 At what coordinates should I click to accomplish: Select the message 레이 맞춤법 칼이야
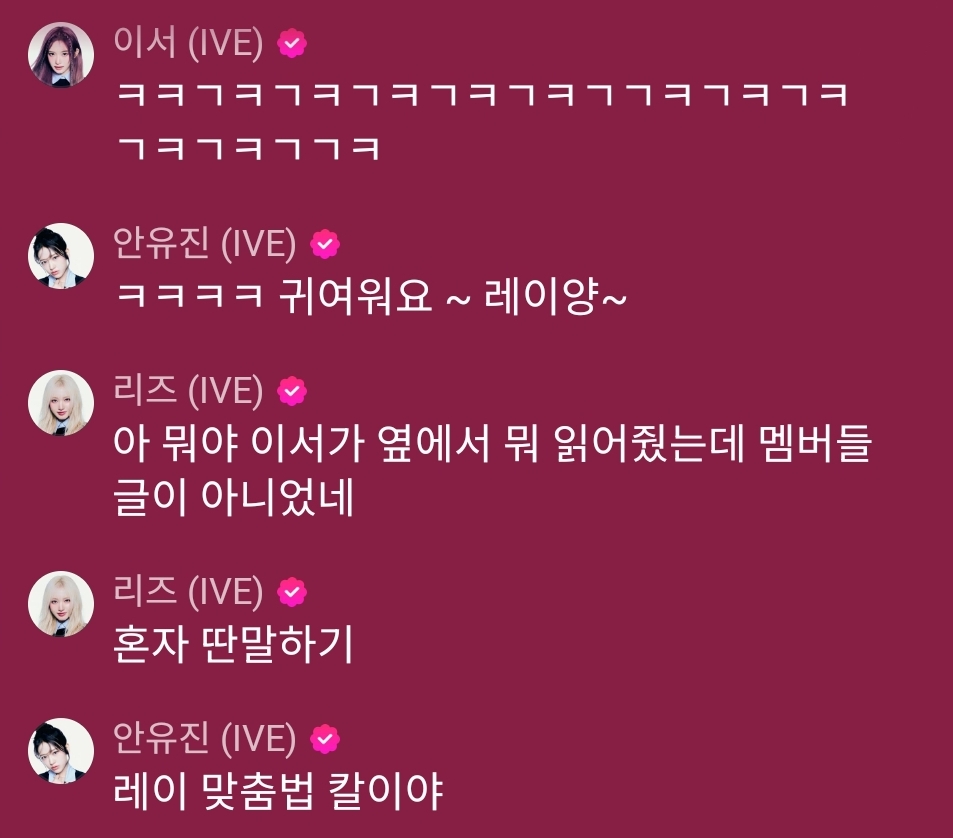point(278,791)
